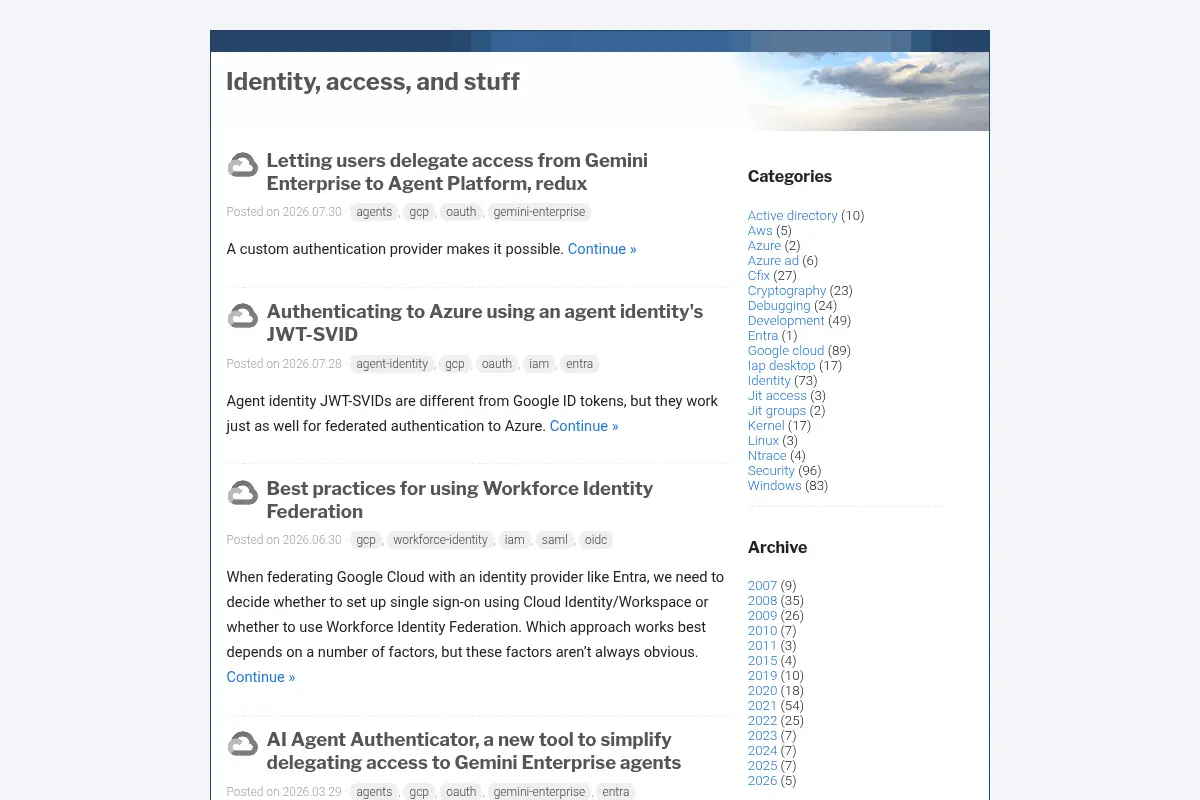Image resolution: width=1200 pixels, height=800 pixels.
Task: Open the 2010 archive
Action: (x=762, y=631)
